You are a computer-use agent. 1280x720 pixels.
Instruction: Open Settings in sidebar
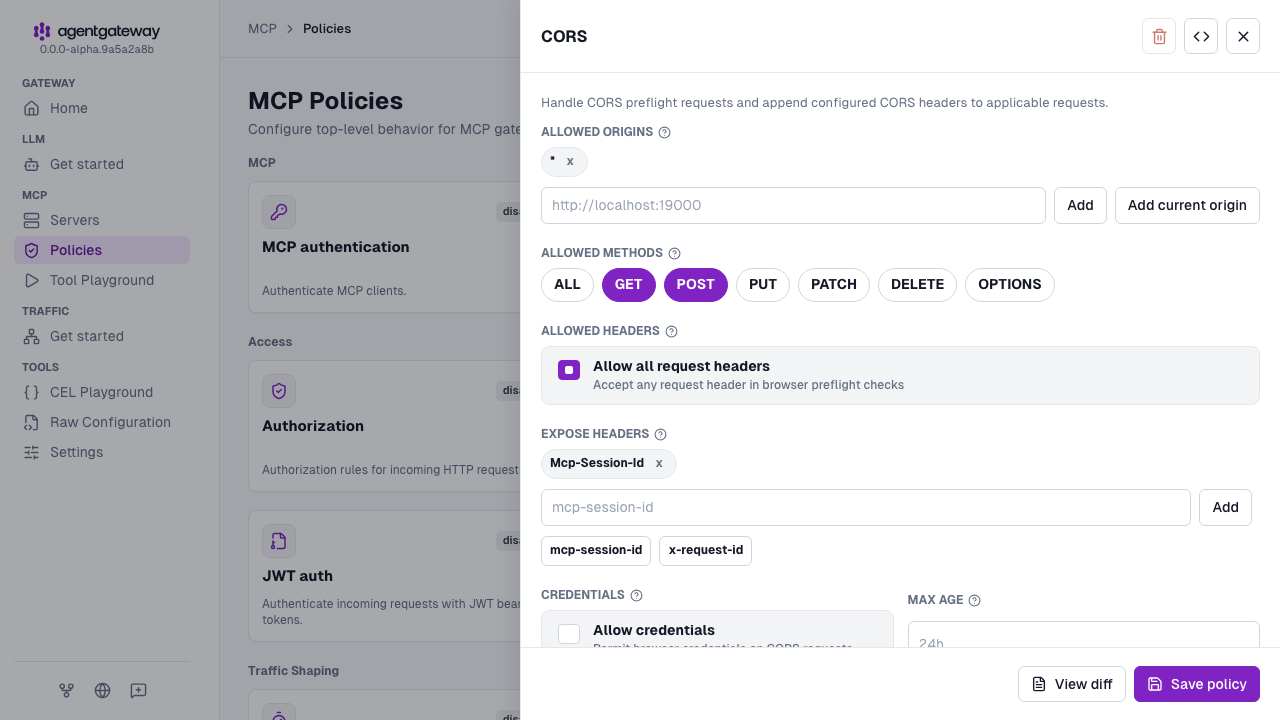[102, 452]
